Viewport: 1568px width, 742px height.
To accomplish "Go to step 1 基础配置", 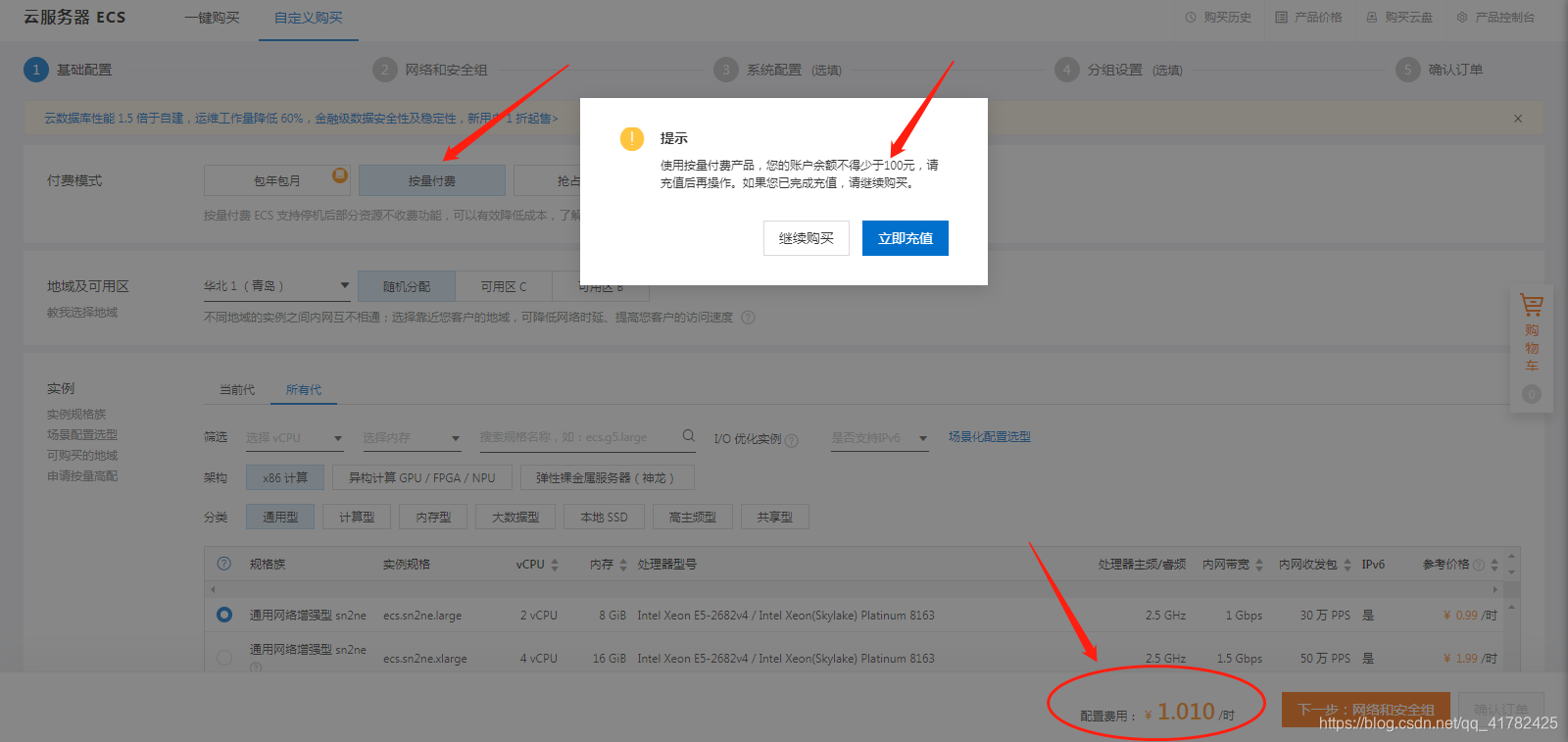I will pos(68,70).
